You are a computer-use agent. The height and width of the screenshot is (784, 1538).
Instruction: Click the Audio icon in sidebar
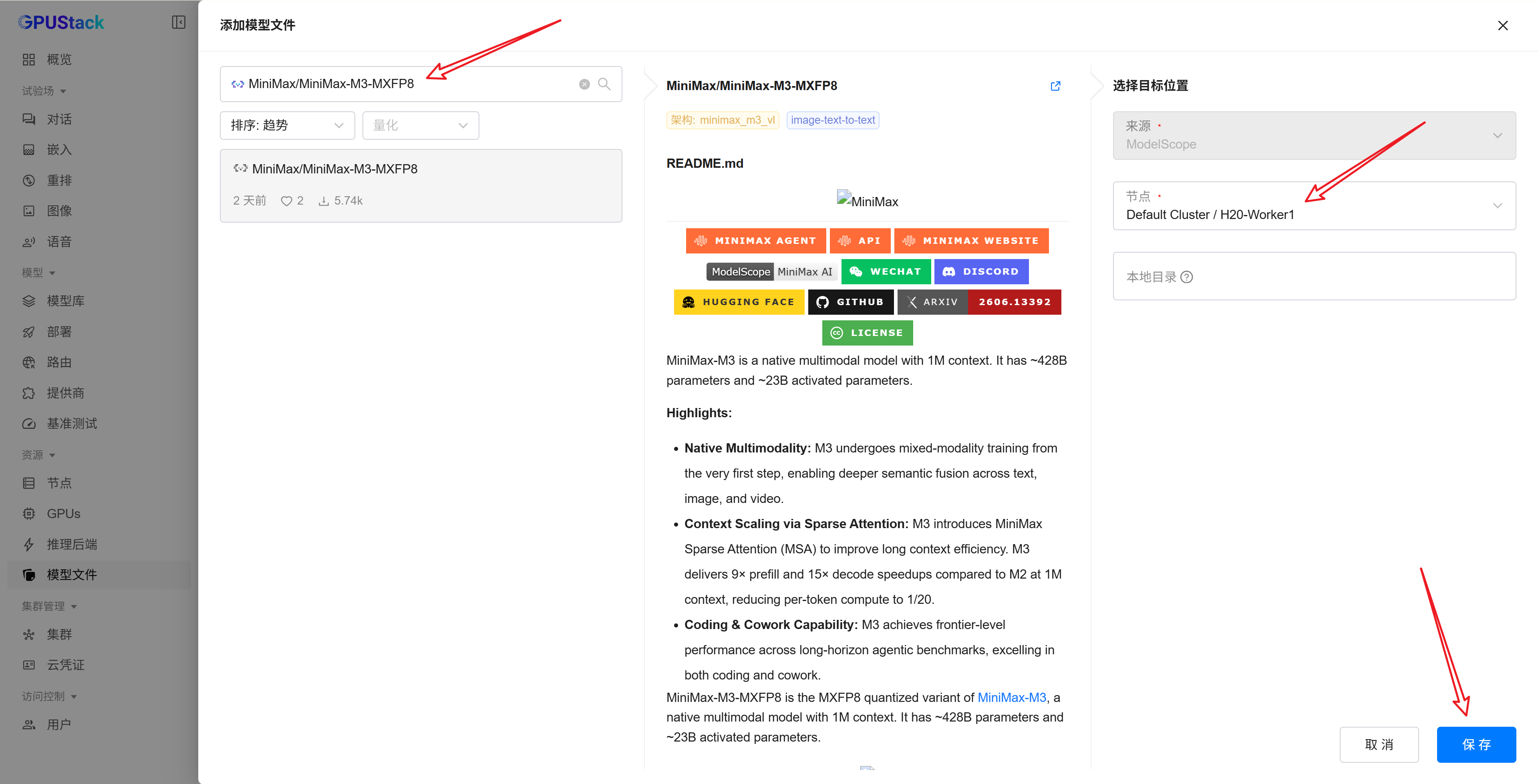point(29,242)
